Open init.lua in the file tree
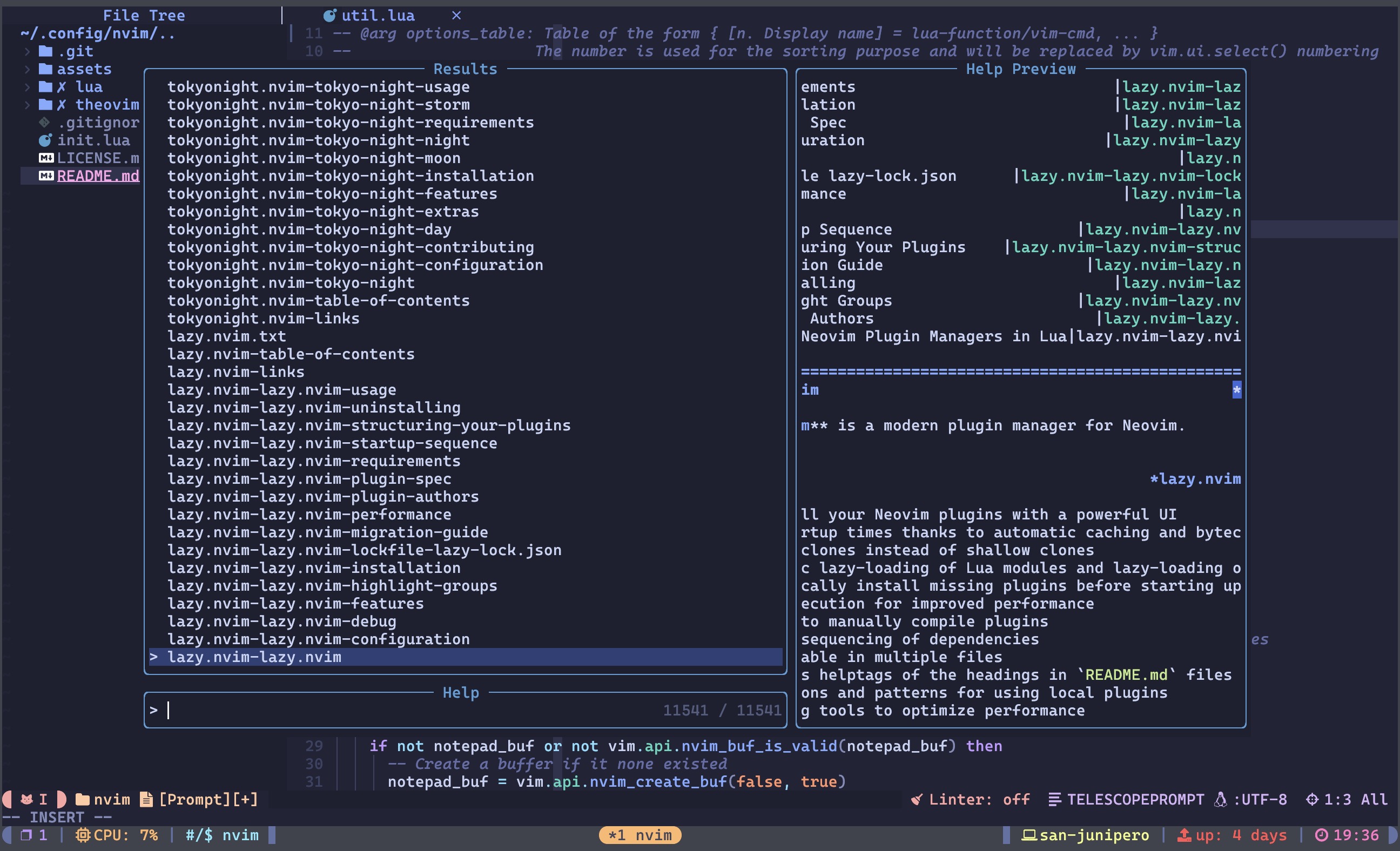Viewport: 1400px width, 851px height. (93, 140)
